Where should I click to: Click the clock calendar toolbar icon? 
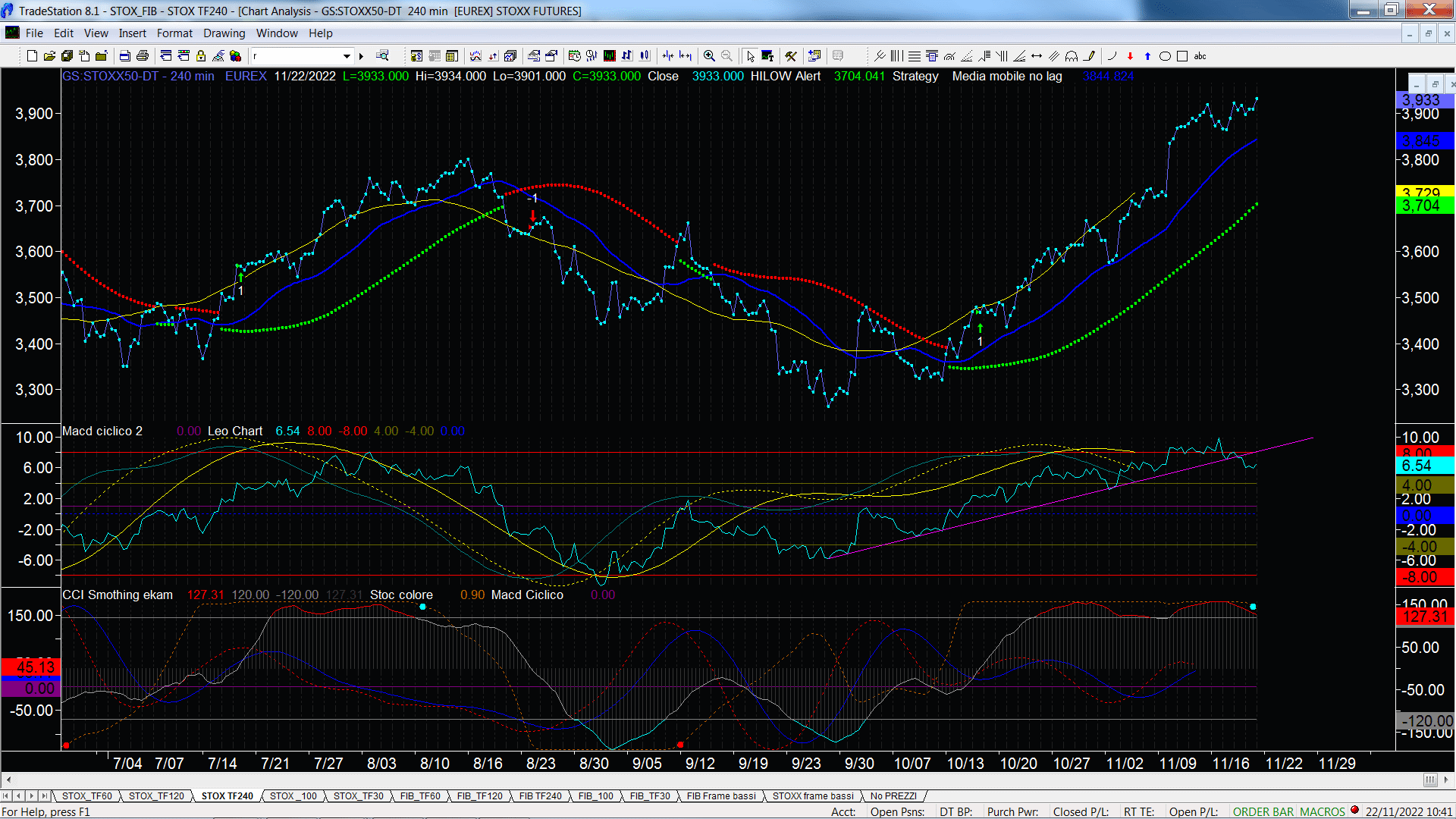point(574,56)
